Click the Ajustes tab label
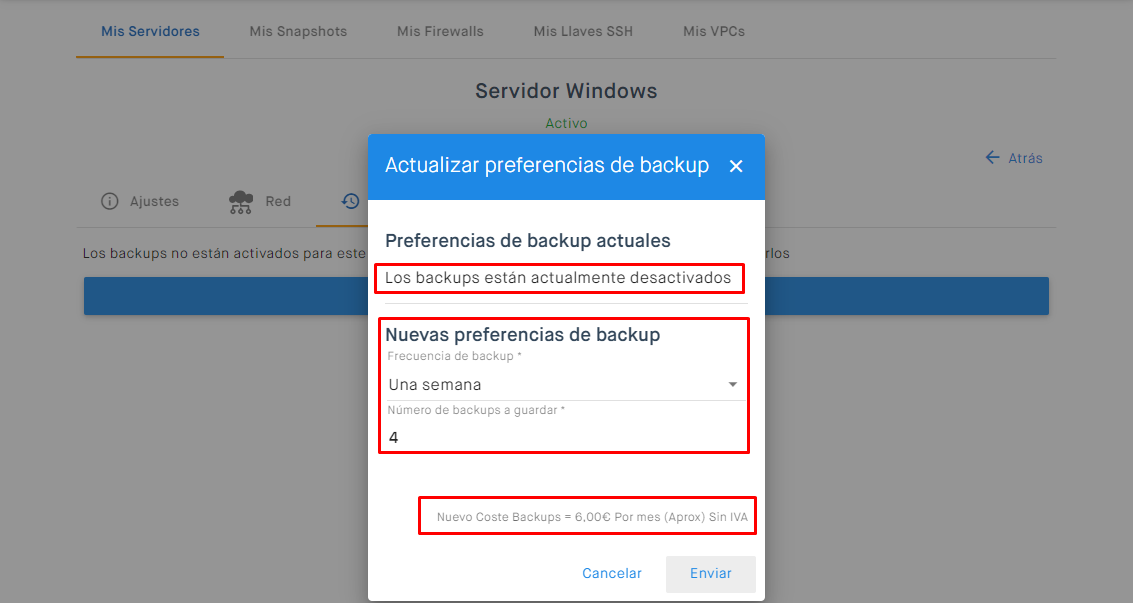This screenshot has height=603, width=1133. click(154, 201)
